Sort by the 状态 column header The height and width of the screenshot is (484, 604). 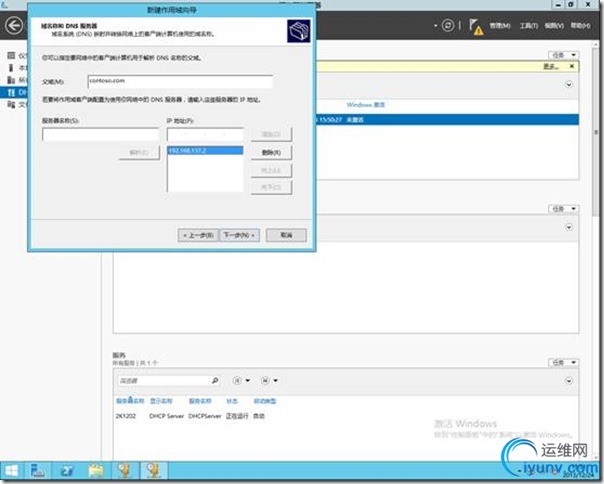click(232, 401)
